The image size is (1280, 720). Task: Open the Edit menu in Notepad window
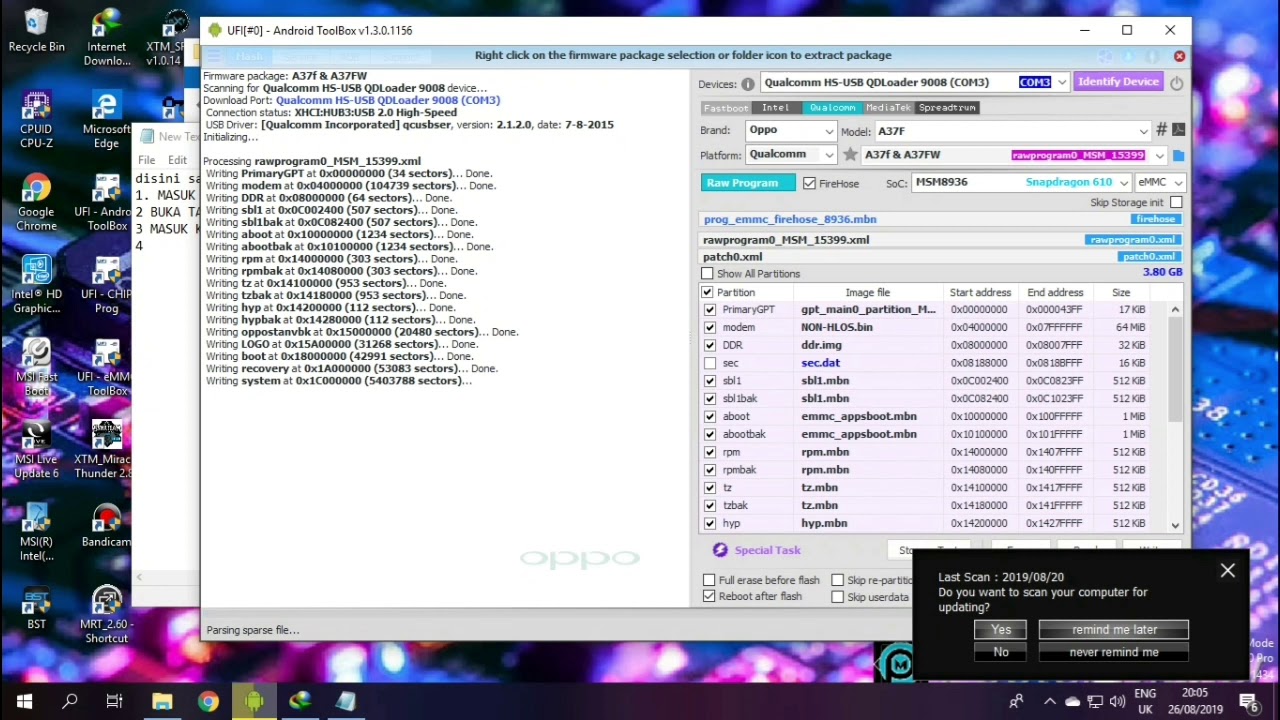point(177,160)
